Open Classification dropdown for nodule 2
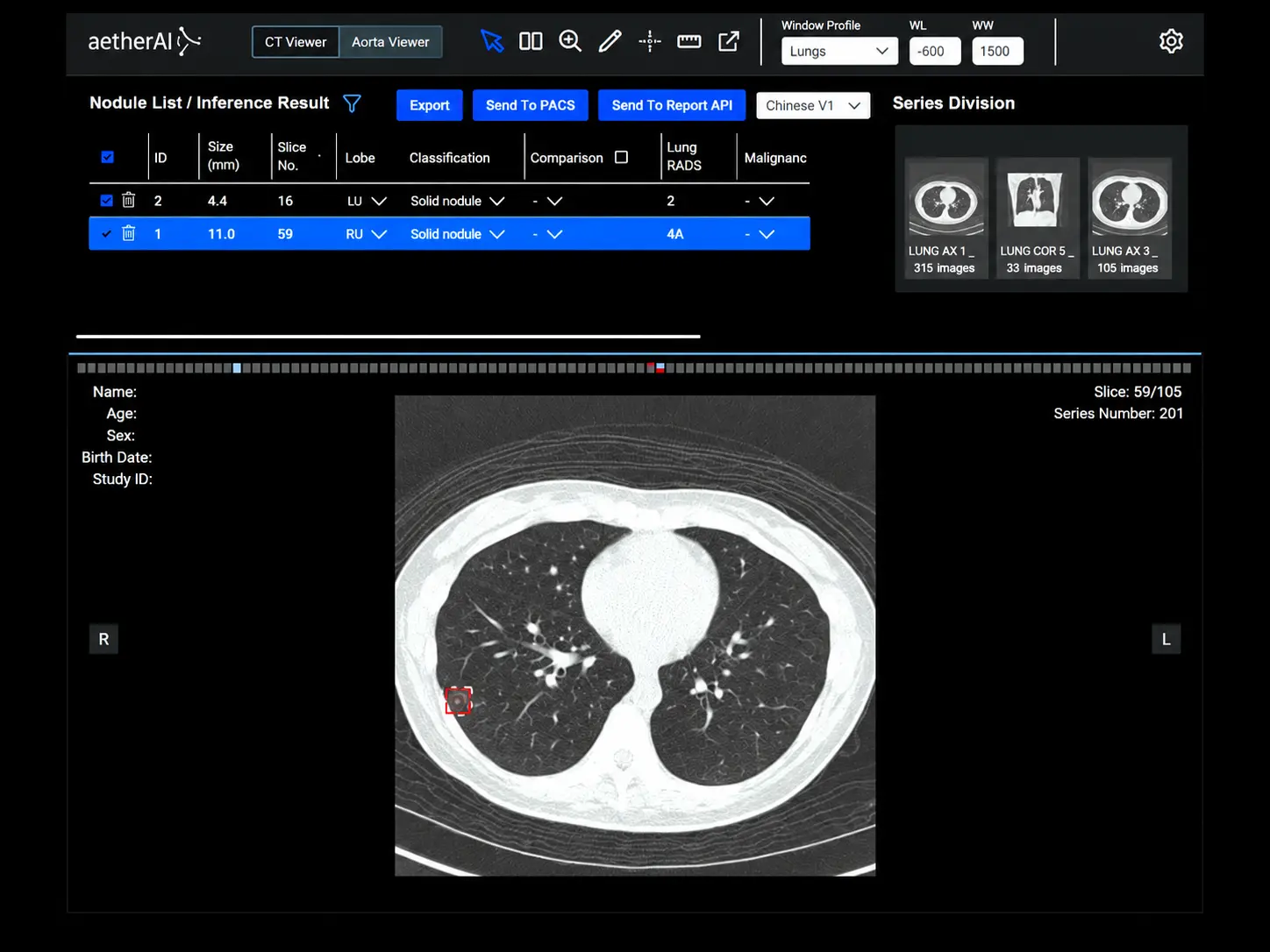Screen dimensions: 1270x952 (497, 201)
